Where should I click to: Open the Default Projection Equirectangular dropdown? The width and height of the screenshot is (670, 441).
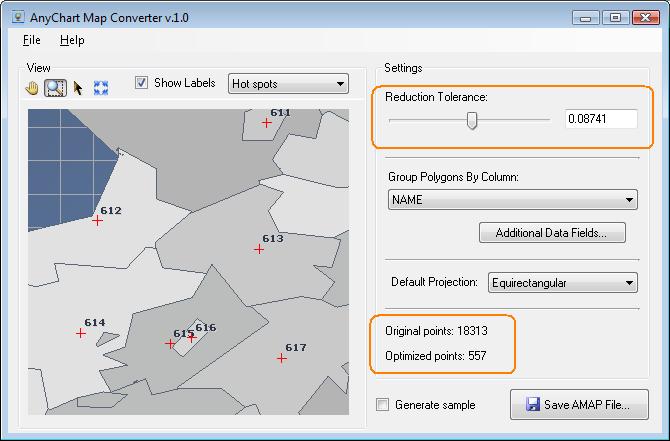tap(562, 283)
